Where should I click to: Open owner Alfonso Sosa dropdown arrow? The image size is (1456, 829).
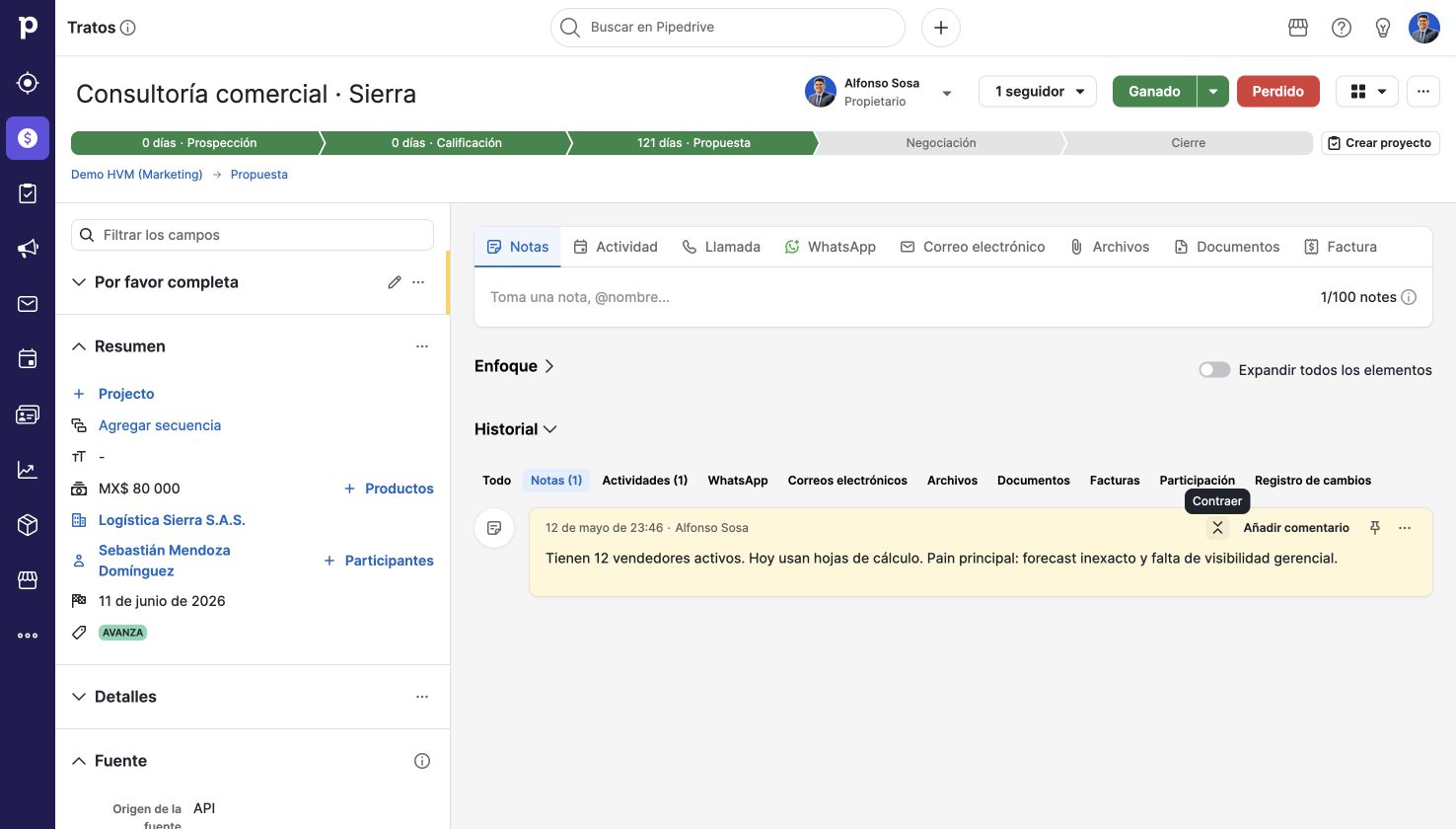(947, 93)
